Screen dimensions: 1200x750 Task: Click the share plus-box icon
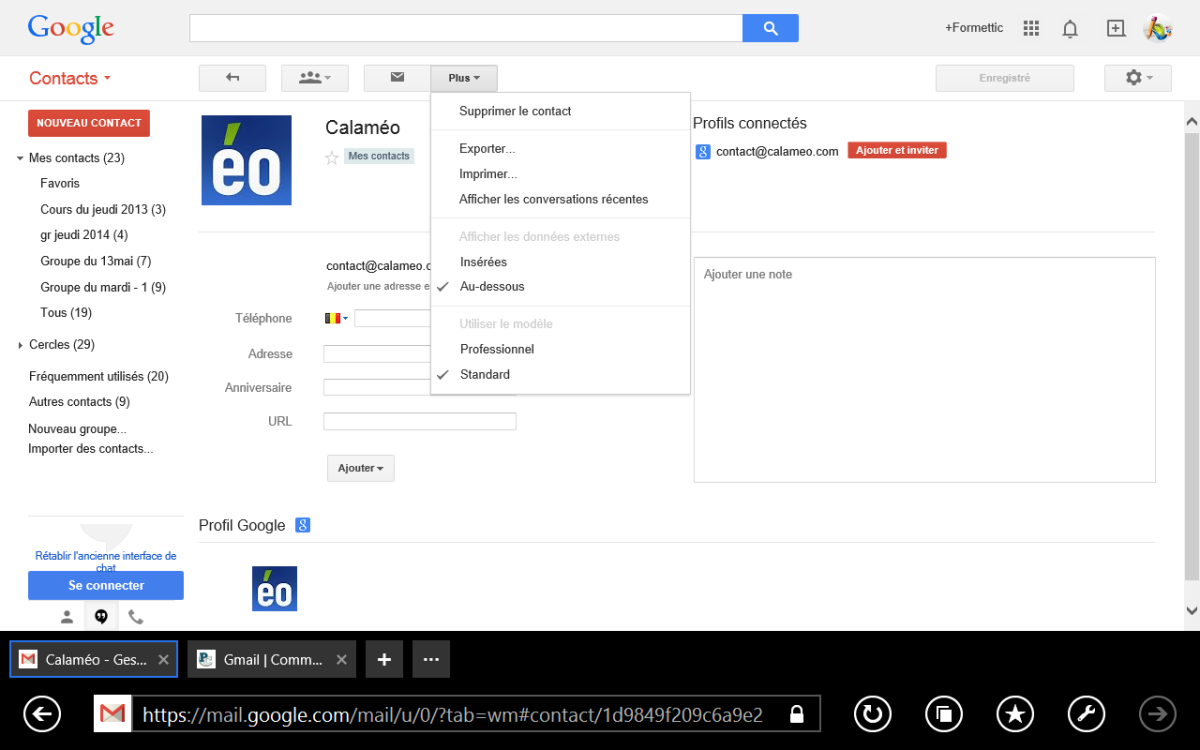tap(1116, 28)
